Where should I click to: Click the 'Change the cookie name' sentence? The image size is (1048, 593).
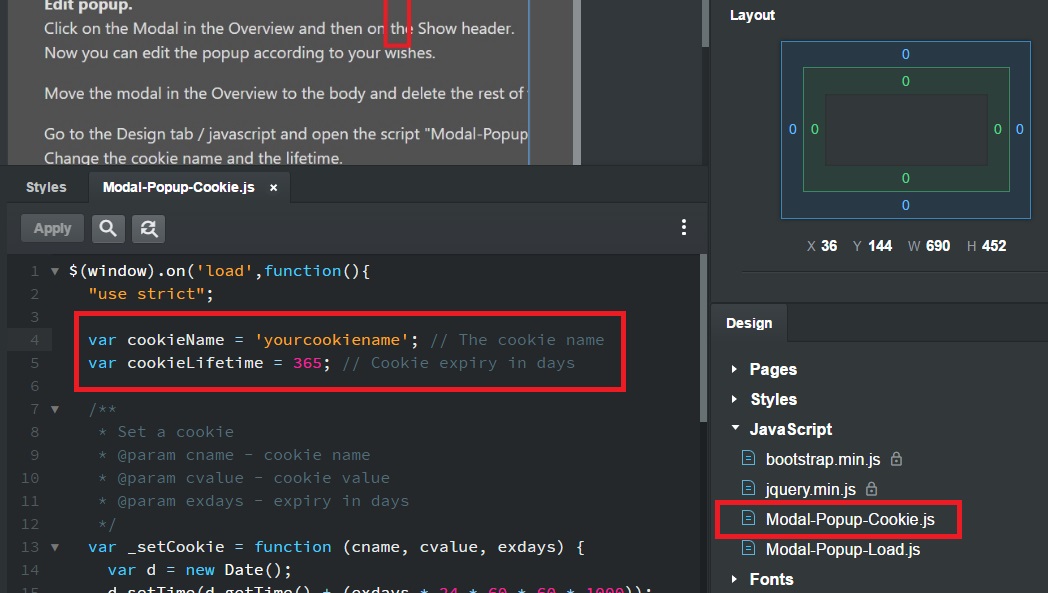[x=193, y=158]
